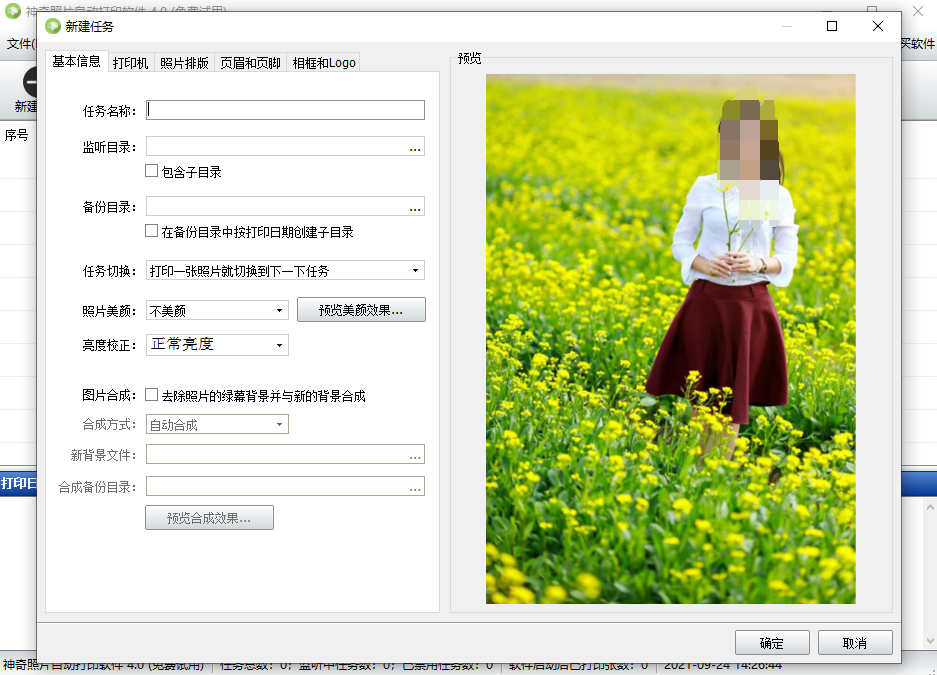Go to the 页眉和页脚 tab
This screenshot has width=937, height=675.
(250, 63)
